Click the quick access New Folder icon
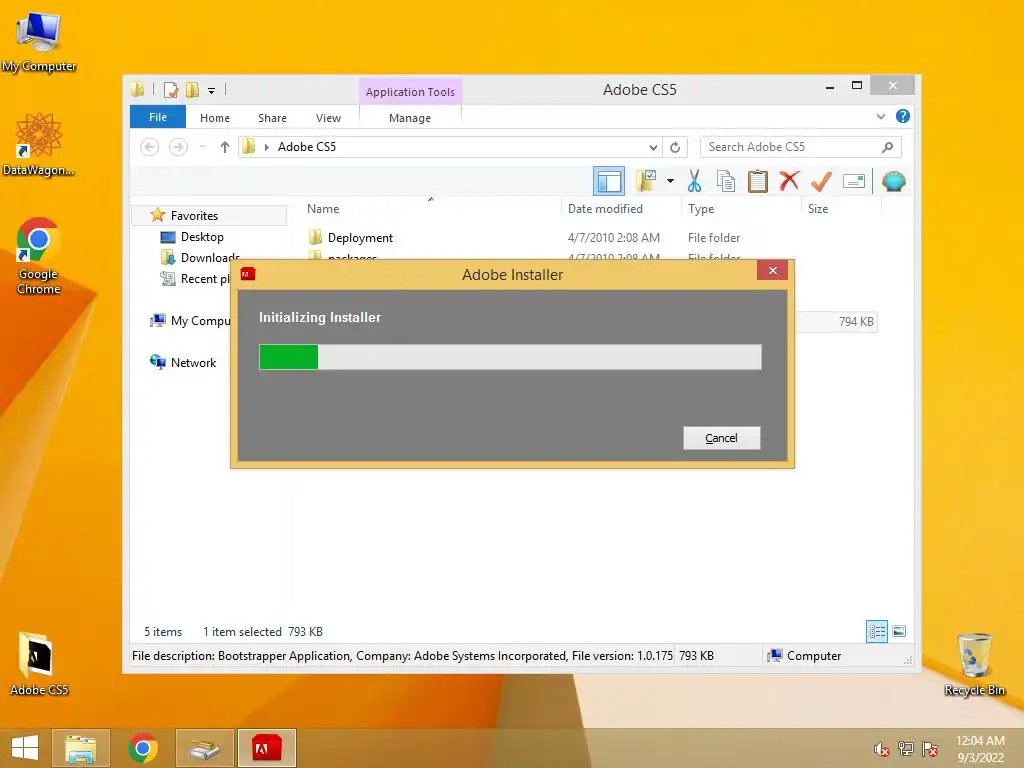 [x=192, y=90]
